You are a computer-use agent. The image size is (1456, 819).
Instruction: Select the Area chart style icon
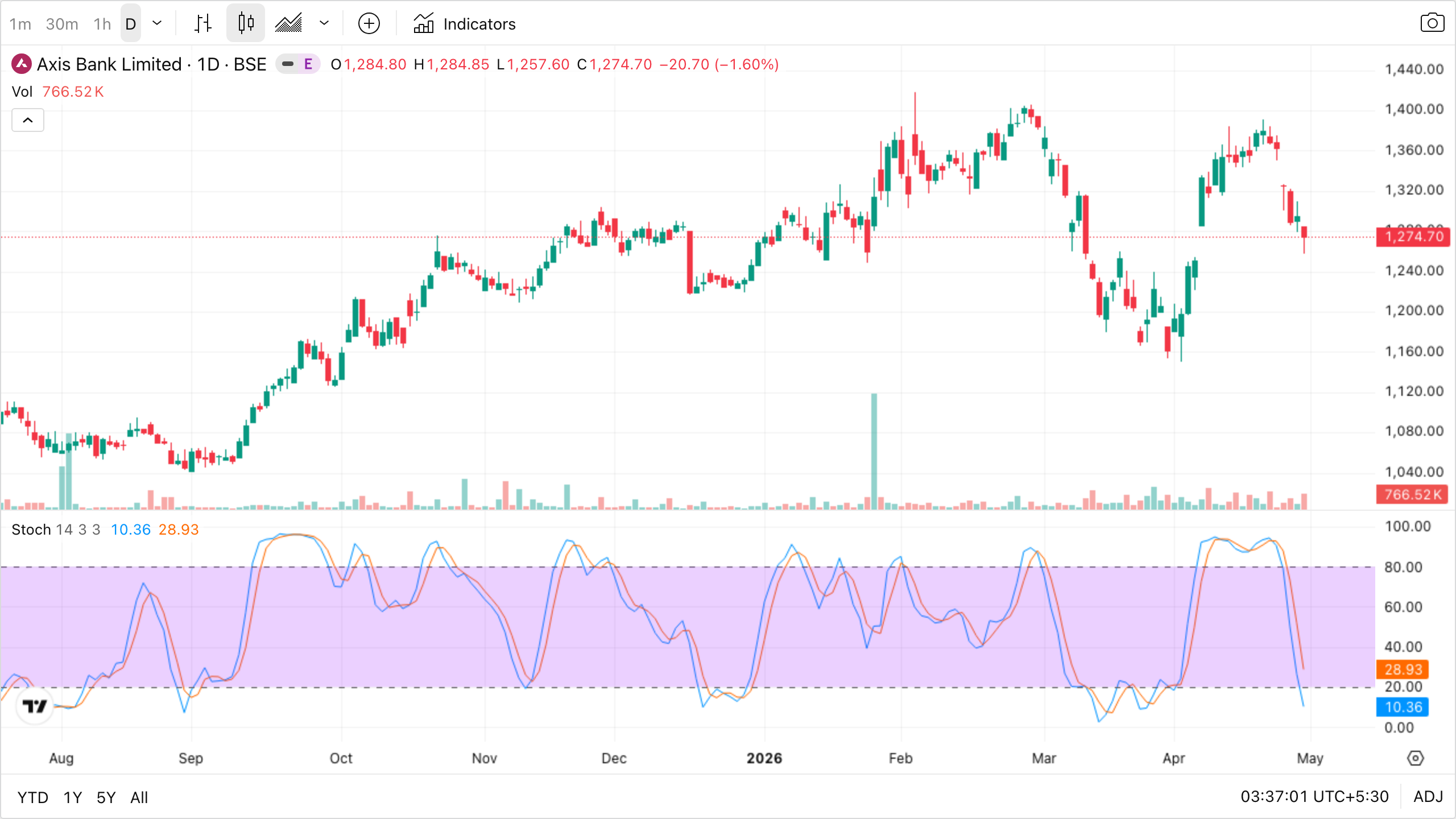(x=288, y=23)
